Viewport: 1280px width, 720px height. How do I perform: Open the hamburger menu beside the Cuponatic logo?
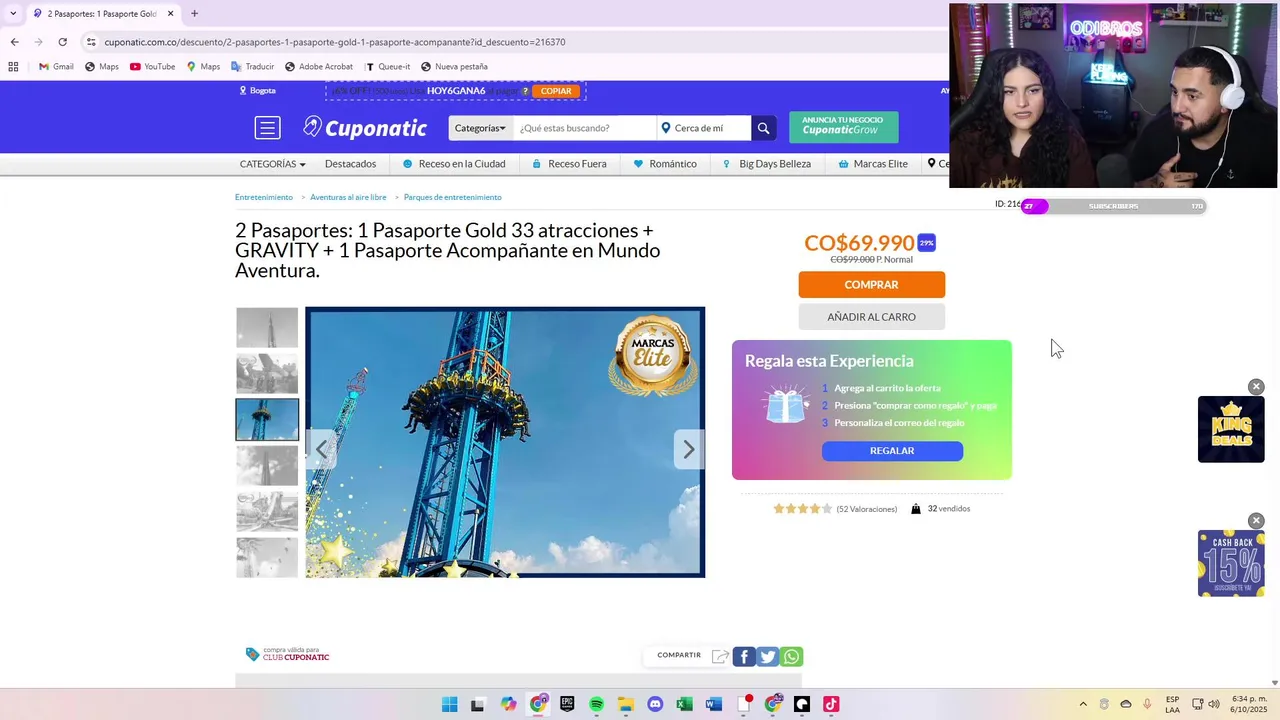[267, 128]
